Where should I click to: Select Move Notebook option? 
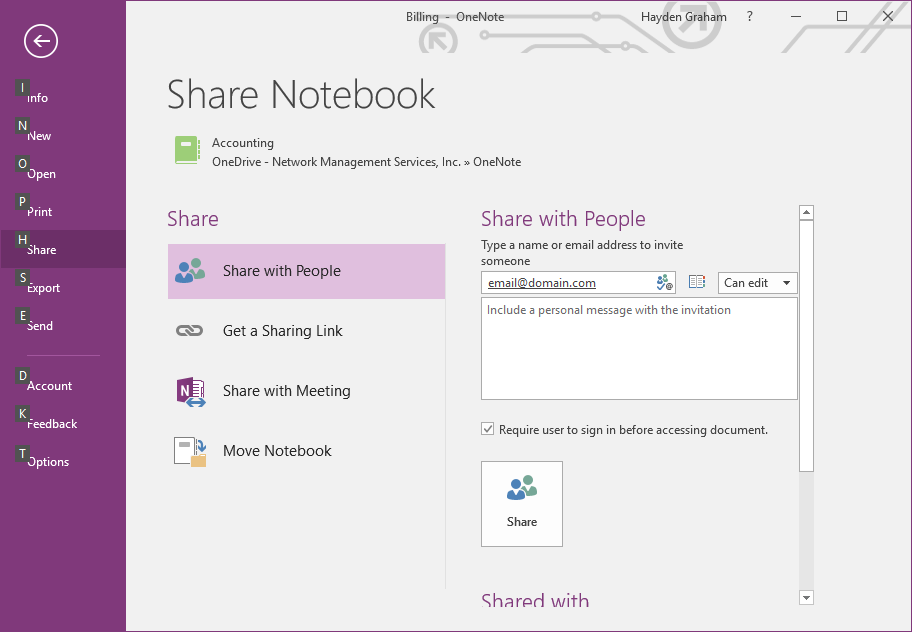(307, 451)
